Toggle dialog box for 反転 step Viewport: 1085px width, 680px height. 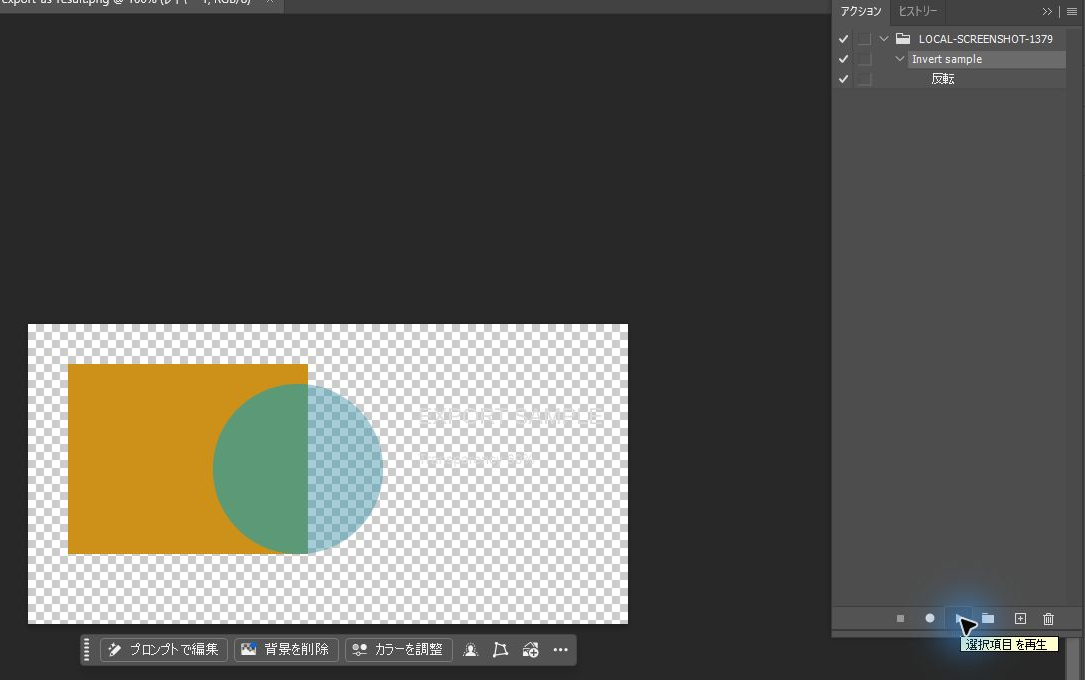(864, 79)
